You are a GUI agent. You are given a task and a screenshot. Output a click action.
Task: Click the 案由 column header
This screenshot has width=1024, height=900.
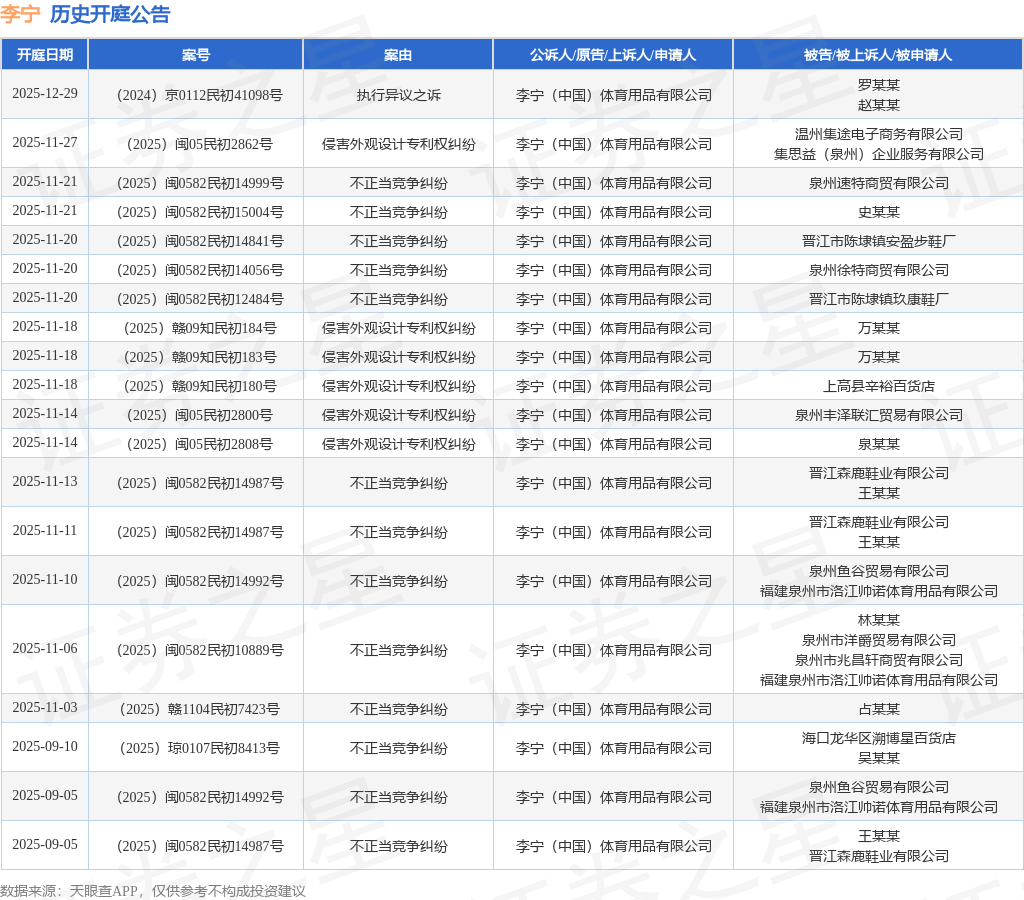pos(398,55)
